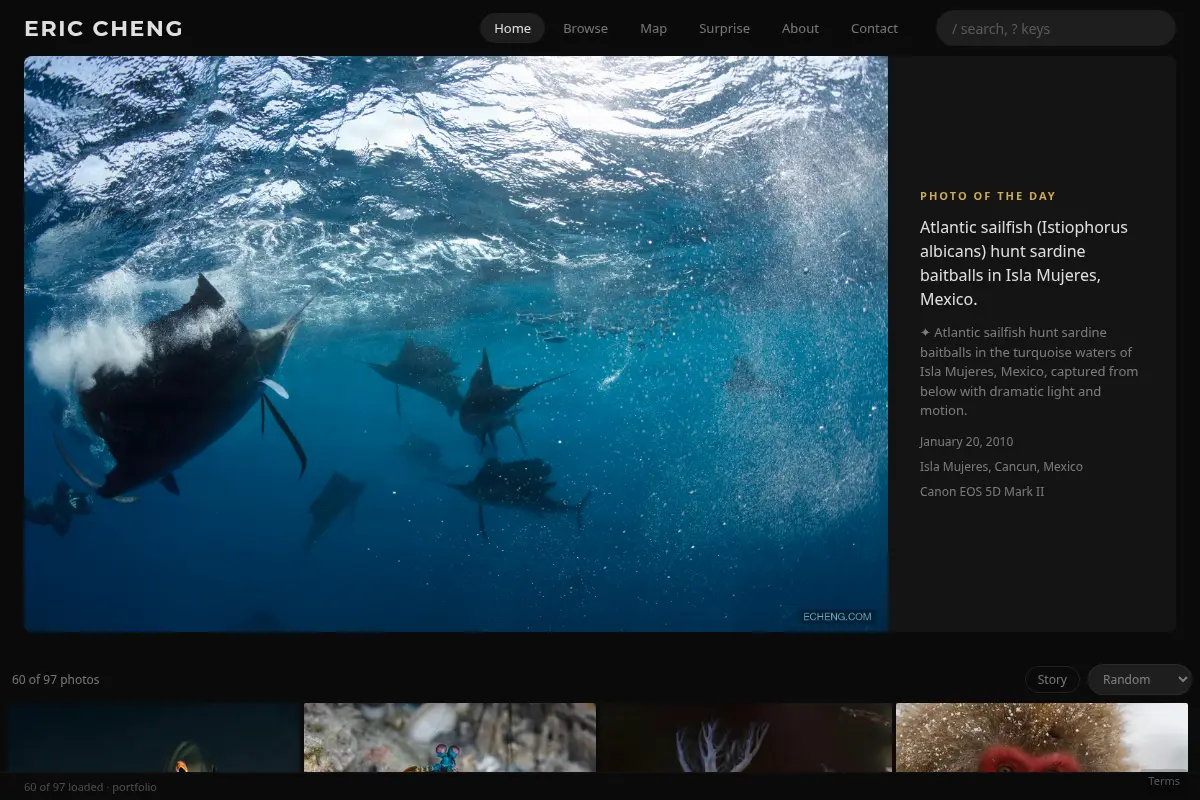This screenshot has height=800, width=1200.
Task: Open the white coral branch thumbnail
Action: click(746, 738)
